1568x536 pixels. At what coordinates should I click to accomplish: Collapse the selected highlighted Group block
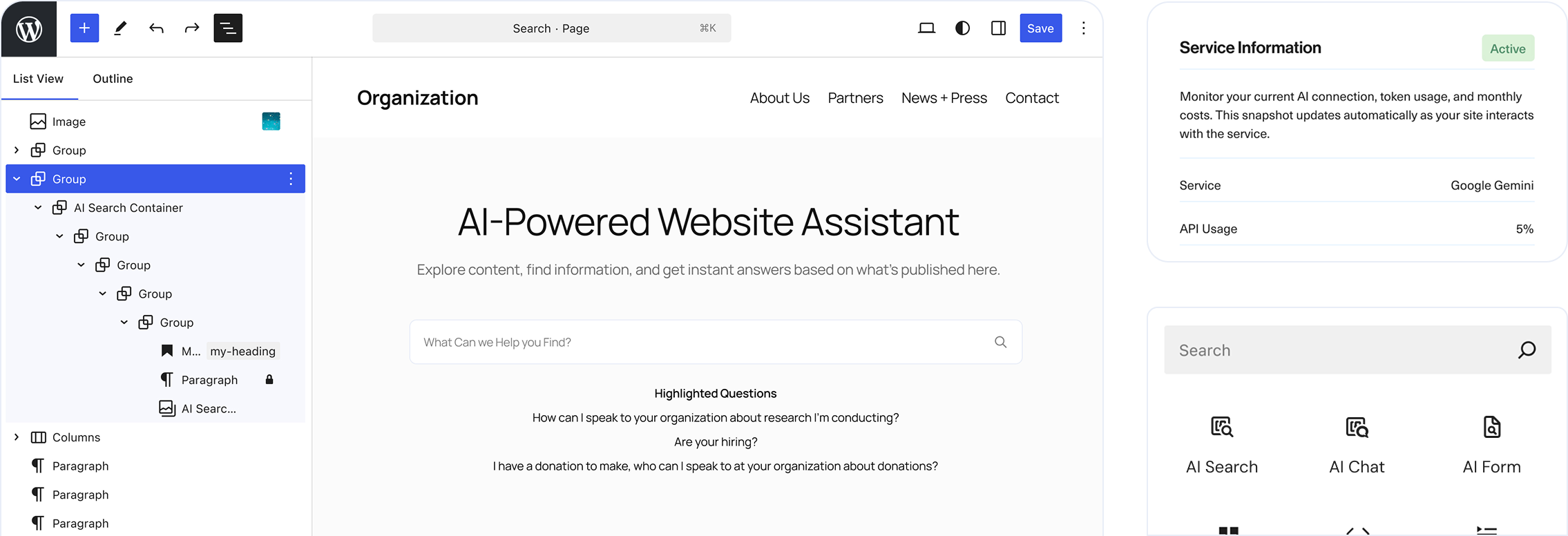[x=17, y=179]
